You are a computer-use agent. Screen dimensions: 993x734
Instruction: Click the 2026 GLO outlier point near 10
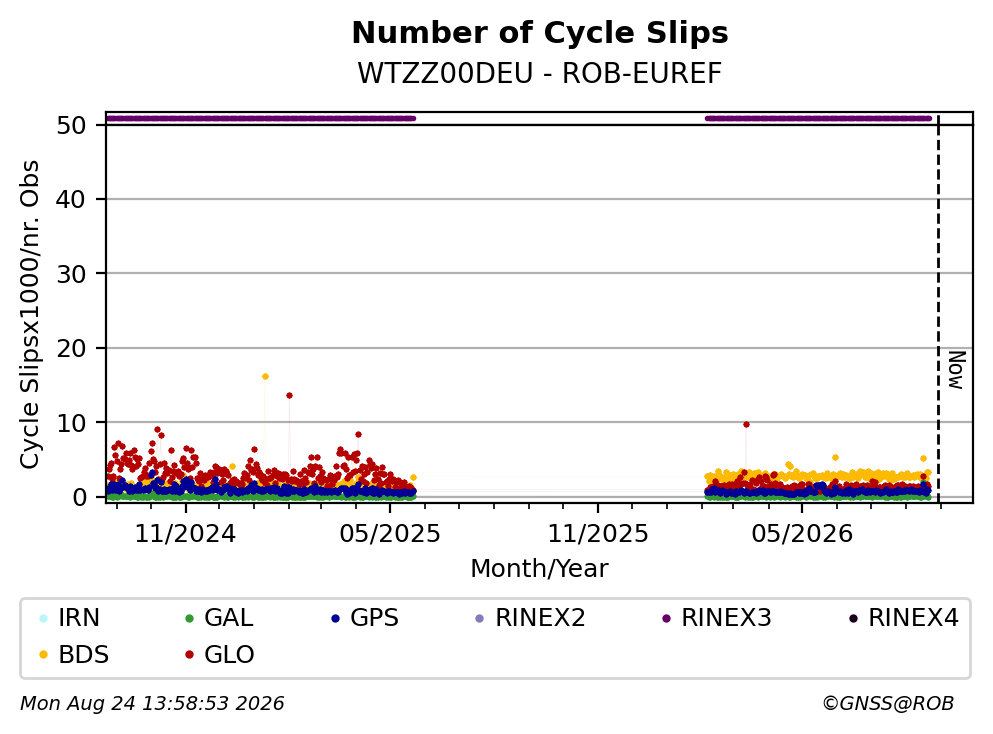point(746,425)
